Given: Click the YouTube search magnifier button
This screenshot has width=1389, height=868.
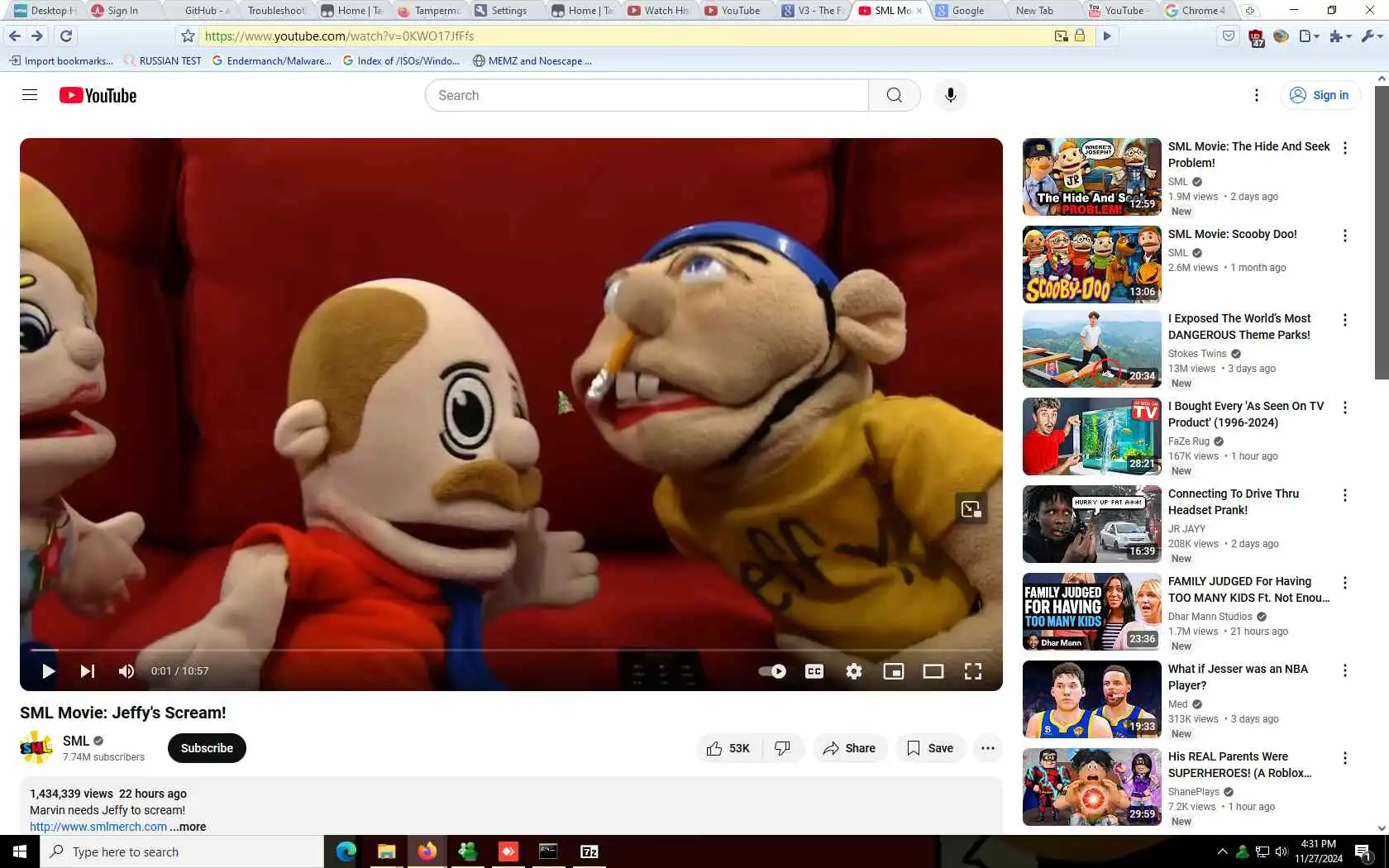Looking at the screenshot, I should click(x=894, y=95).
